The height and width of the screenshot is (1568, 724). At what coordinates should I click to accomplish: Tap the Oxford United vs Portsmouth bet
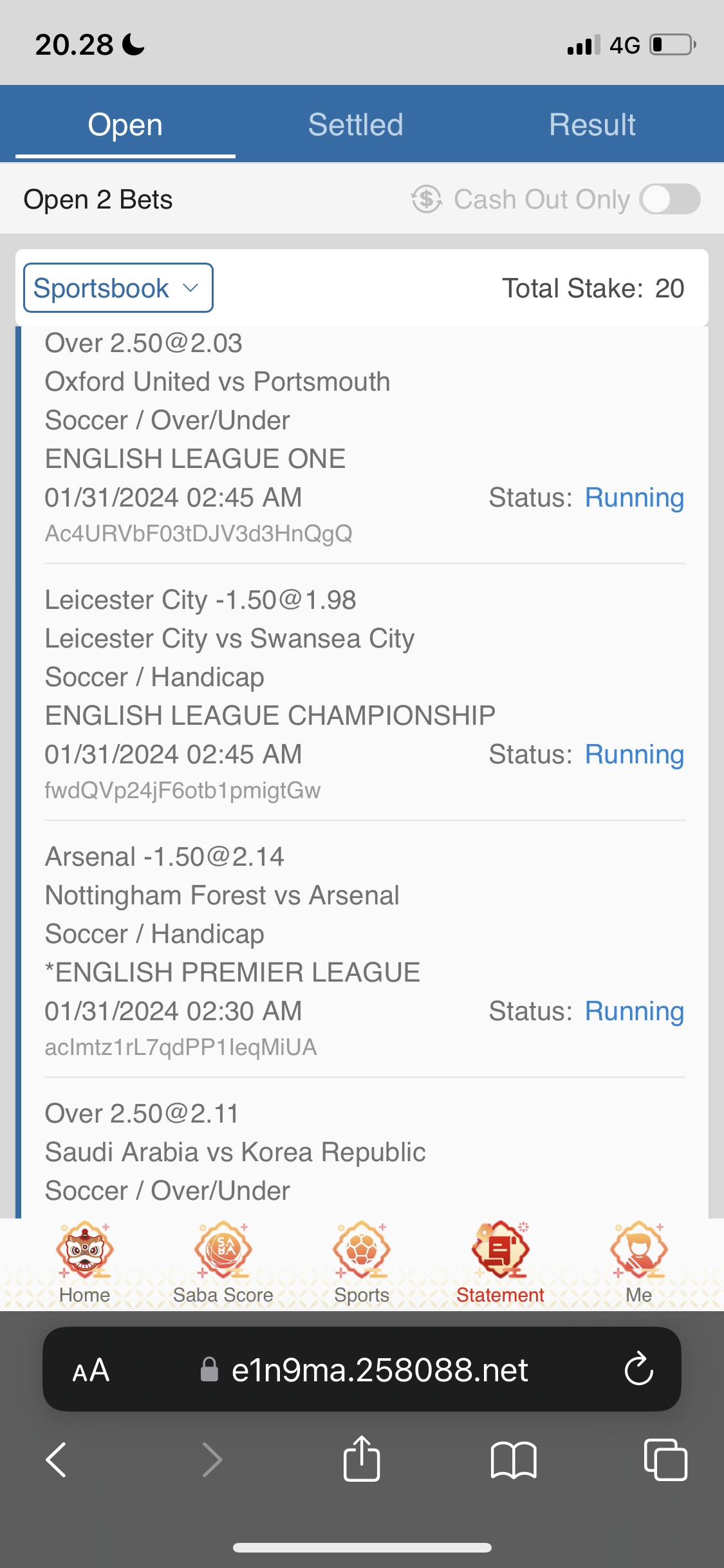point(218,382)
